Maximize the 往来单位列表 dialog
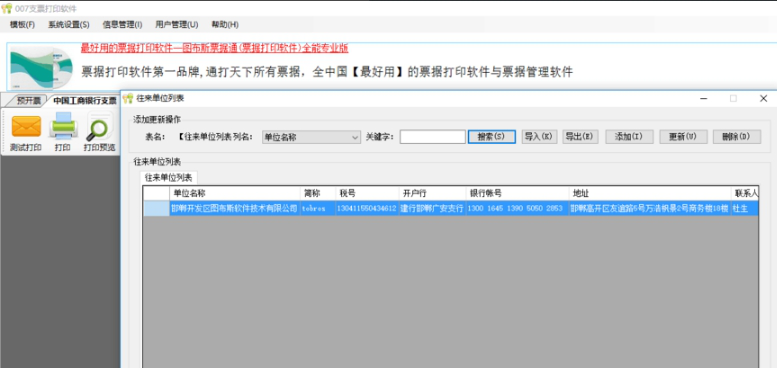Image resolution: width=777 pixels, height=382 pixels. [733, 99]
